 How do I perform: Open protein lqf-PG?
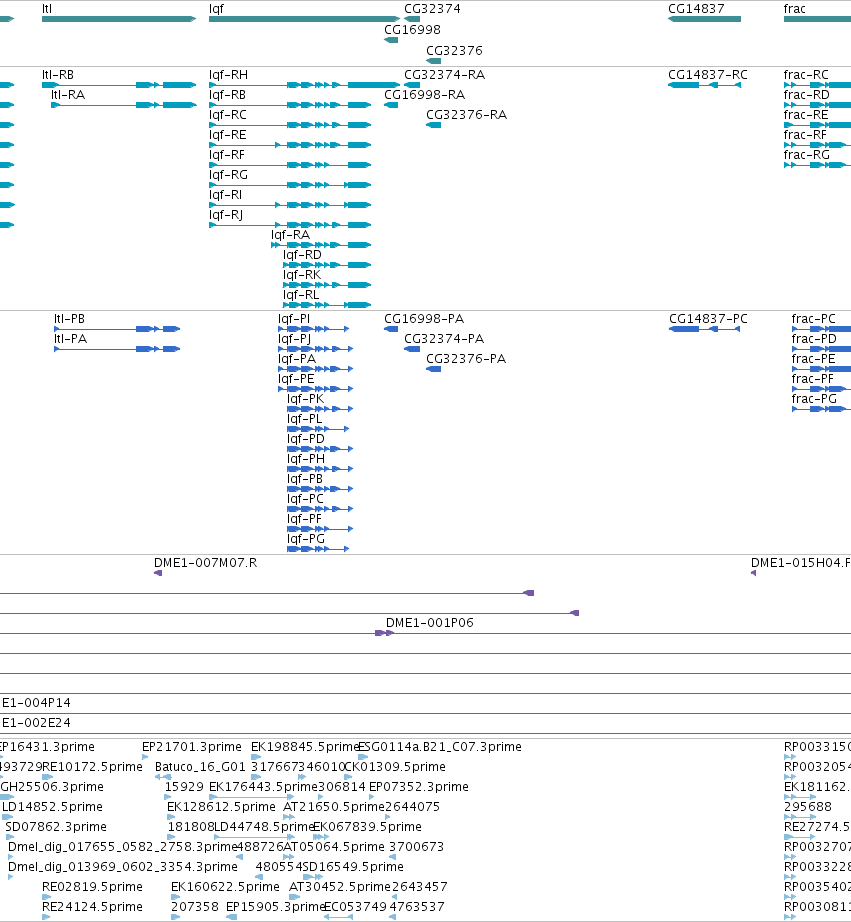306,539
